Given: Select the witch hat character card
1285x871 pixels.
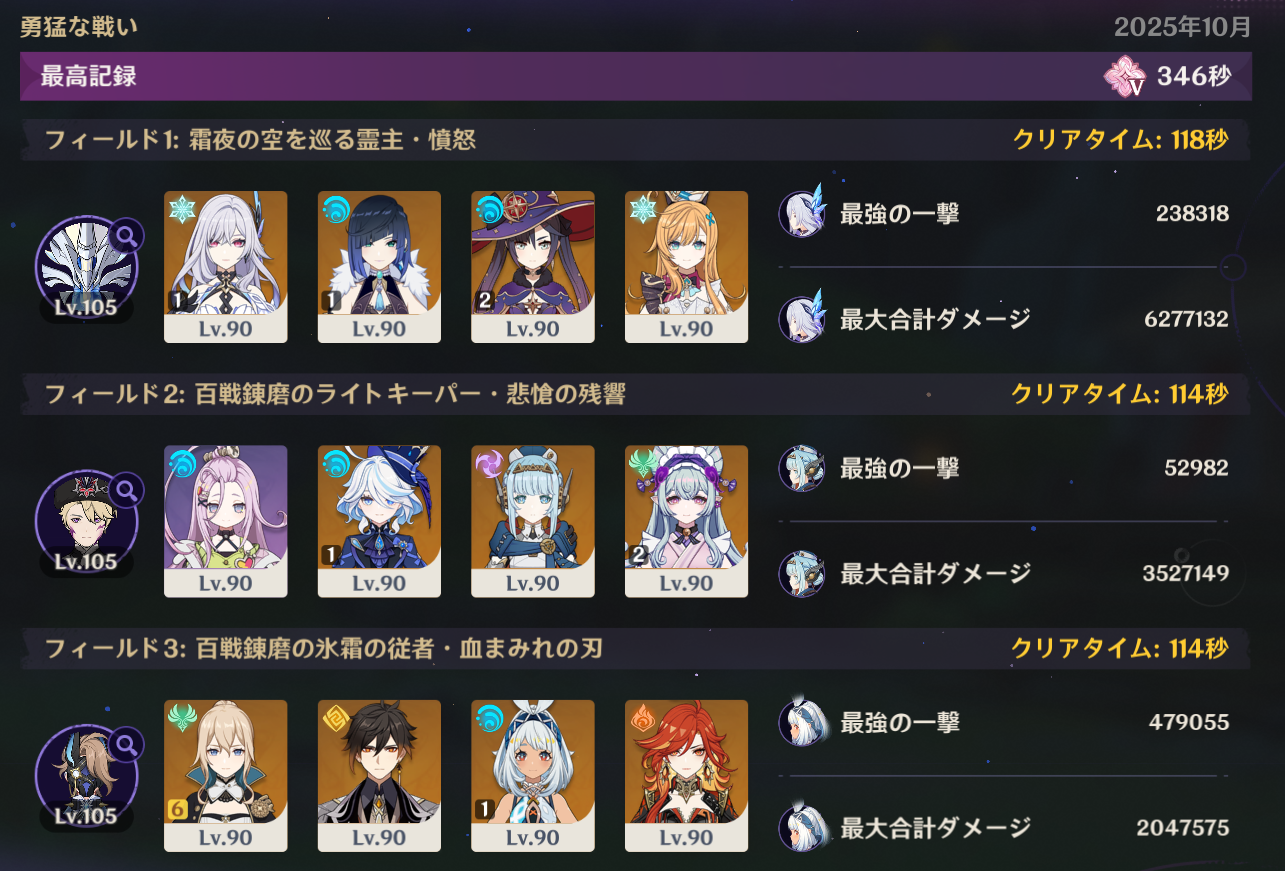Looking at the screenshot, I should tap(533, 267).
